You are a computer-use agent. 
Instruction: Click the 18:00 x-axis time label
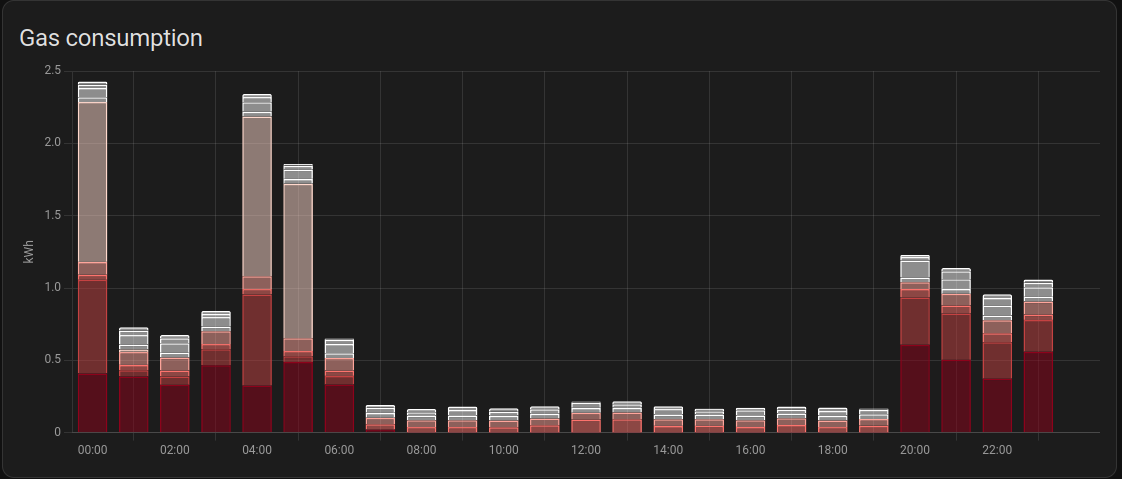833,450
